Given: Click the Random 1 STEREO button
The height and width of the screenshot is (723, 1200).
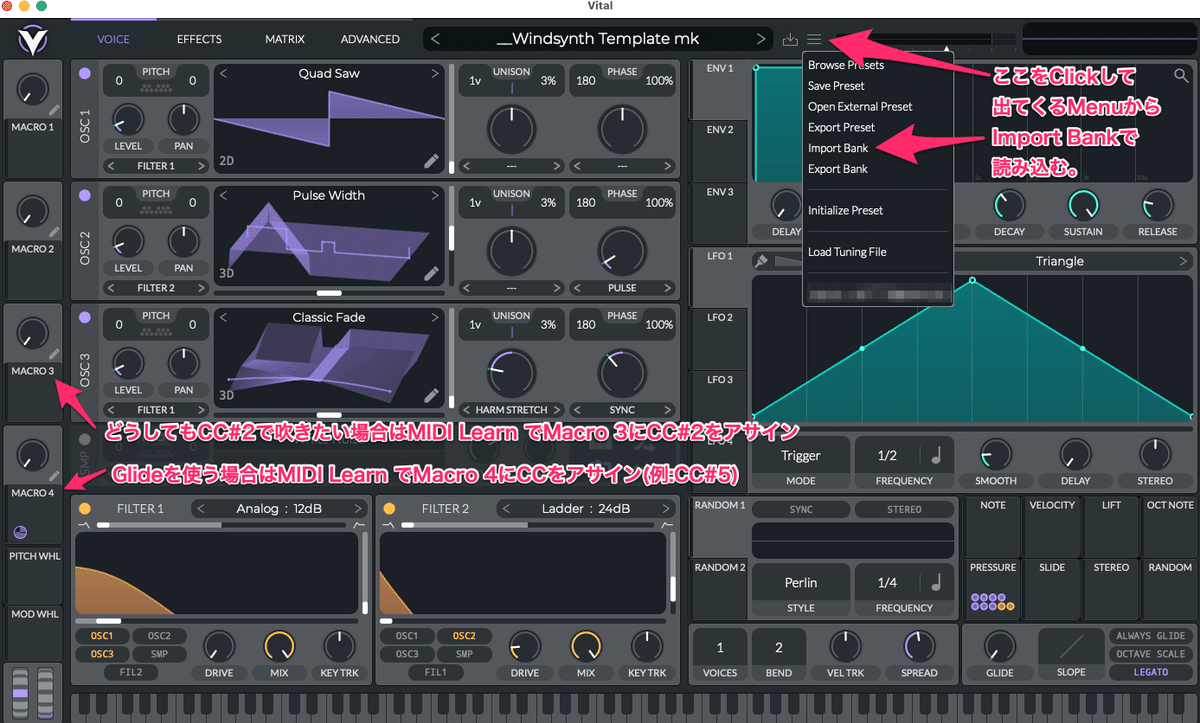Looking at the screenshot, I should click(x=904, y=510).
